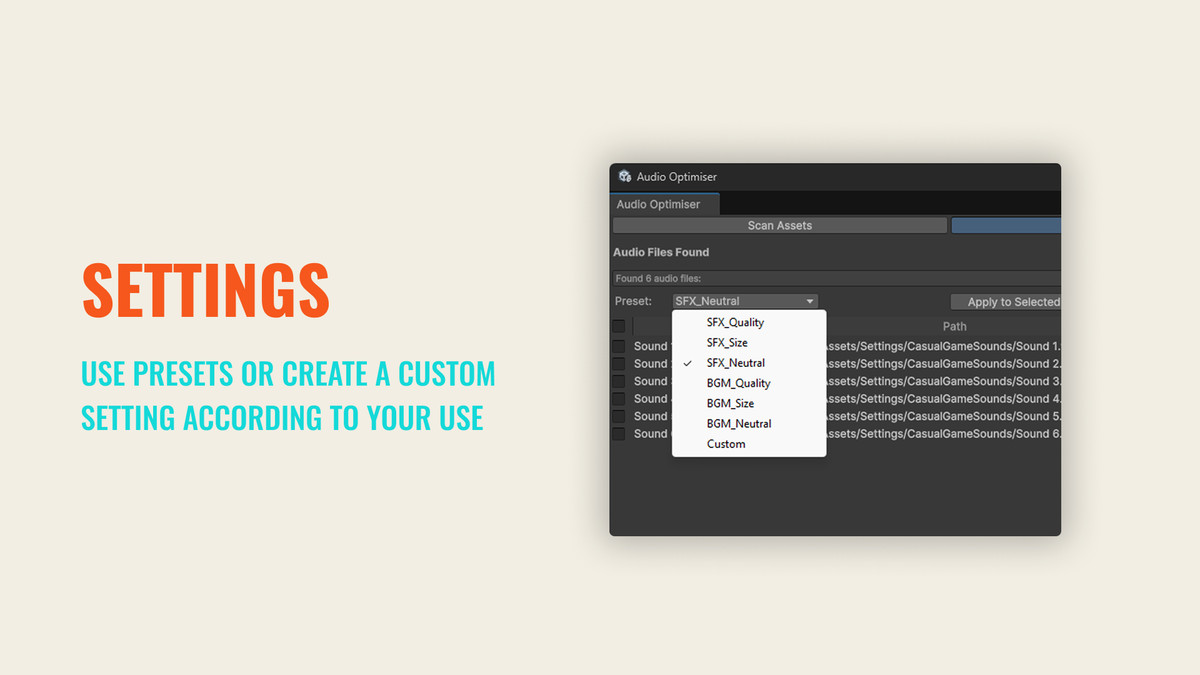Screen dimensions: 1200x675
Task: Tick the checkbox for the Sound 4 row
Action: click(619, 399)
